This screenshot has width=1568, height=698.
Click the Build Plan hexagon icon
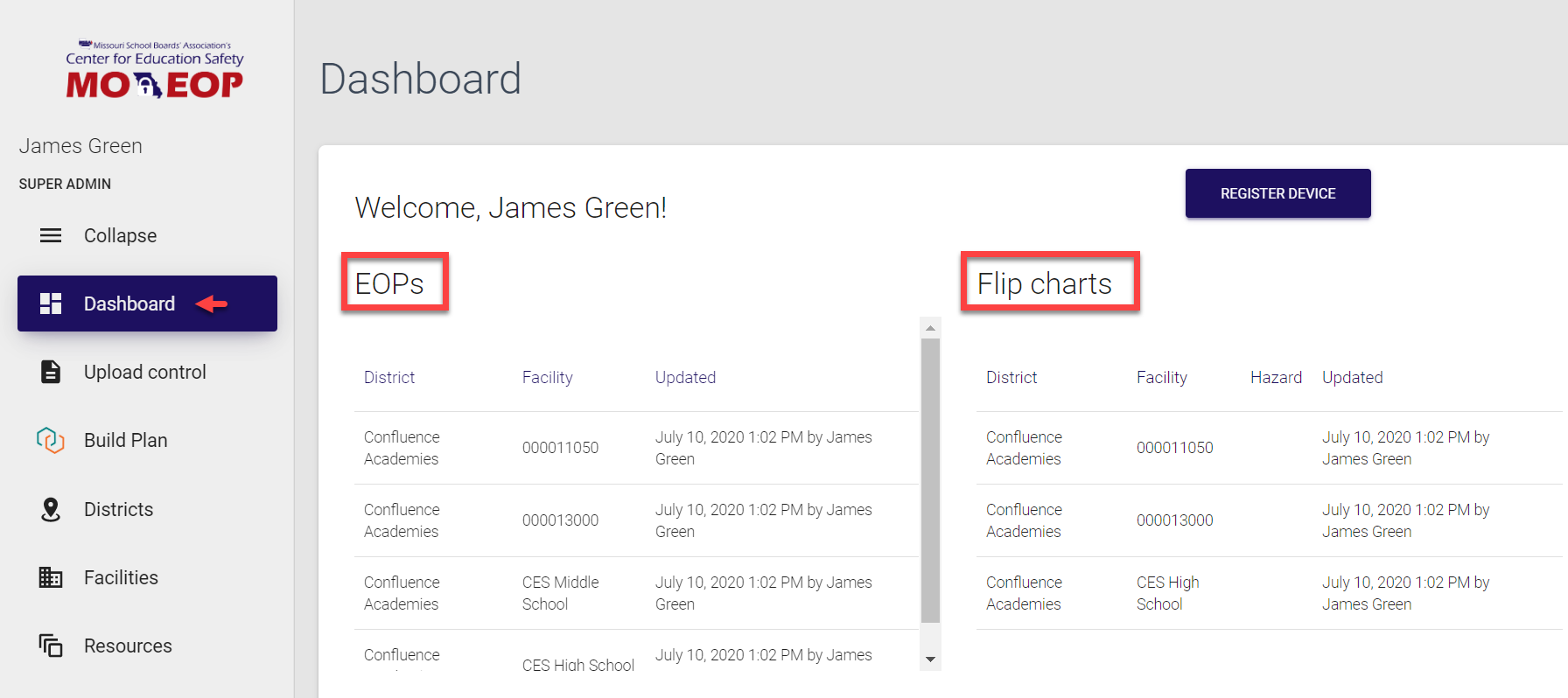[x=51, y=440]
